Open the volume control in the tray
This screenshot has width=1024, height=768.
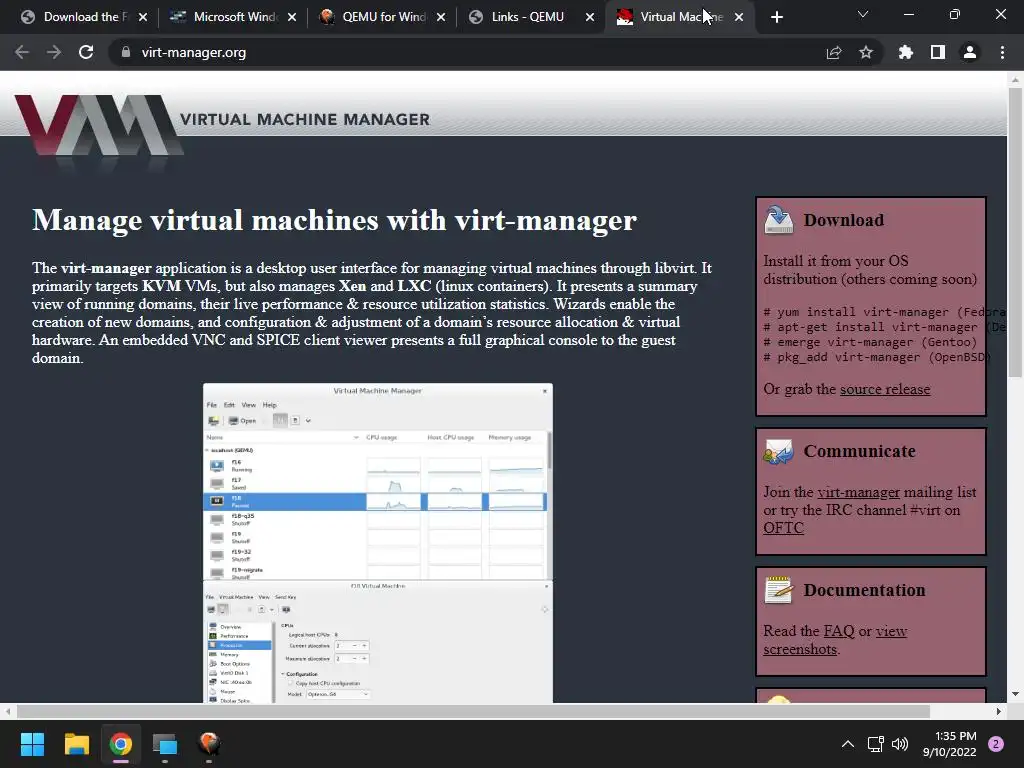tap(900, 744)
